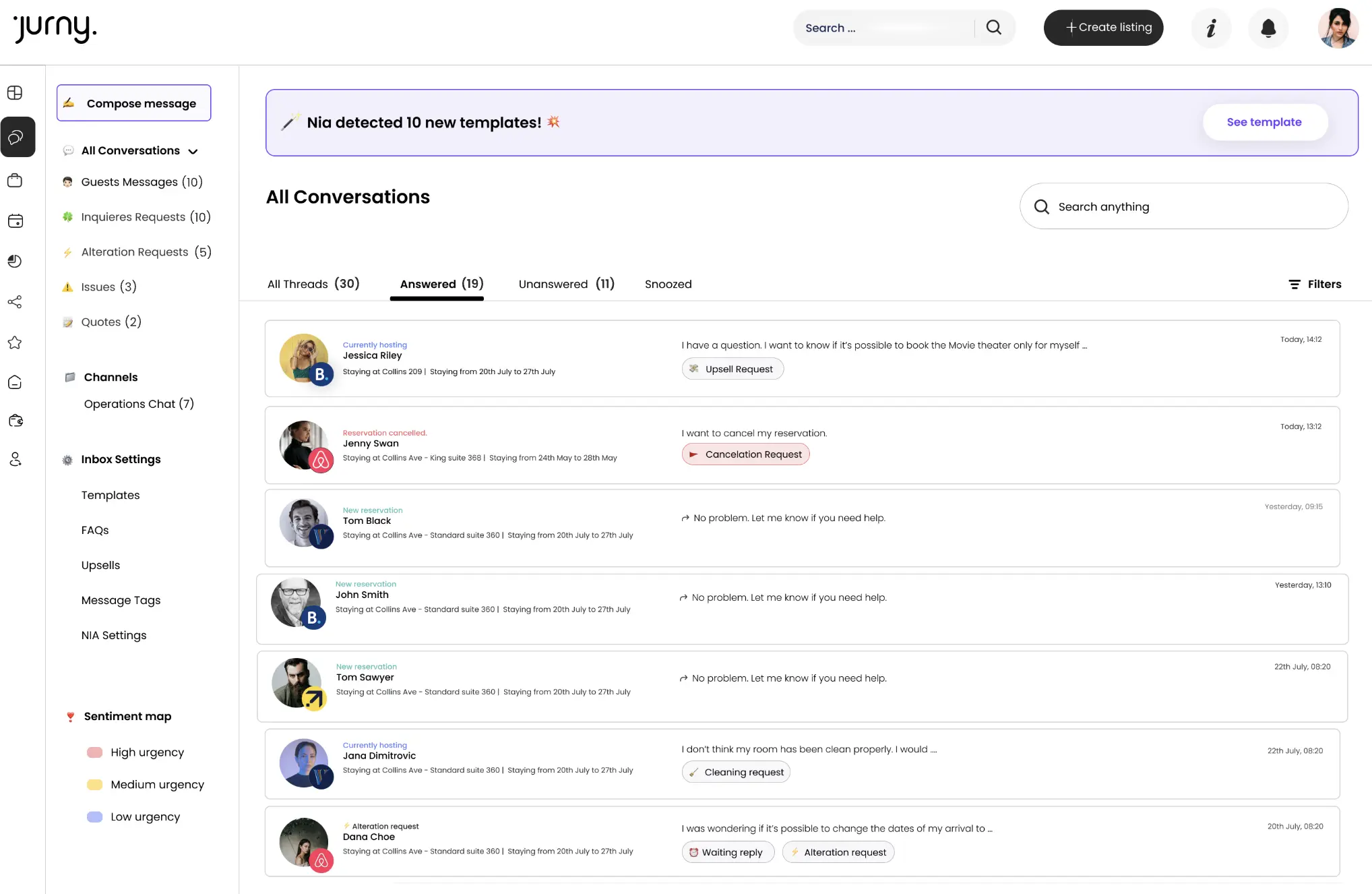Open the sharing/connections icon in sidebar

15,302
